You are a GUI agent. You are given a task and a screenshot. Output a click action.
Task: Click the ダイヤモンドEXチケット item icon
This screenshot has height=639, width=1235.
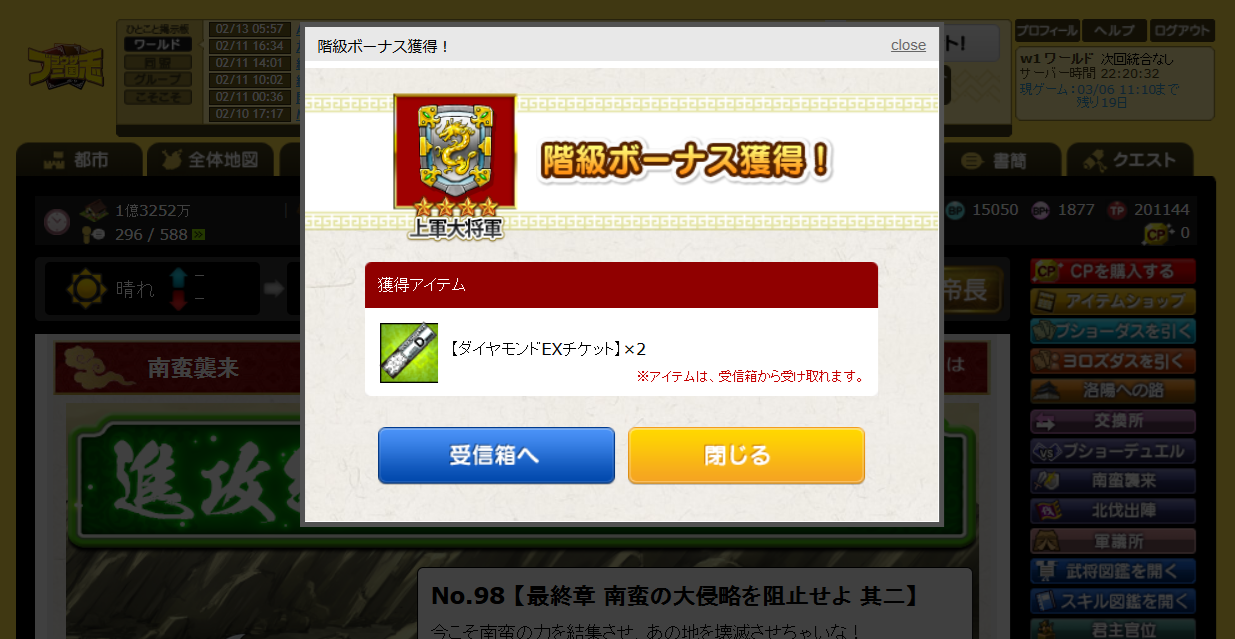pyautogui.click(x=409, y=353)
